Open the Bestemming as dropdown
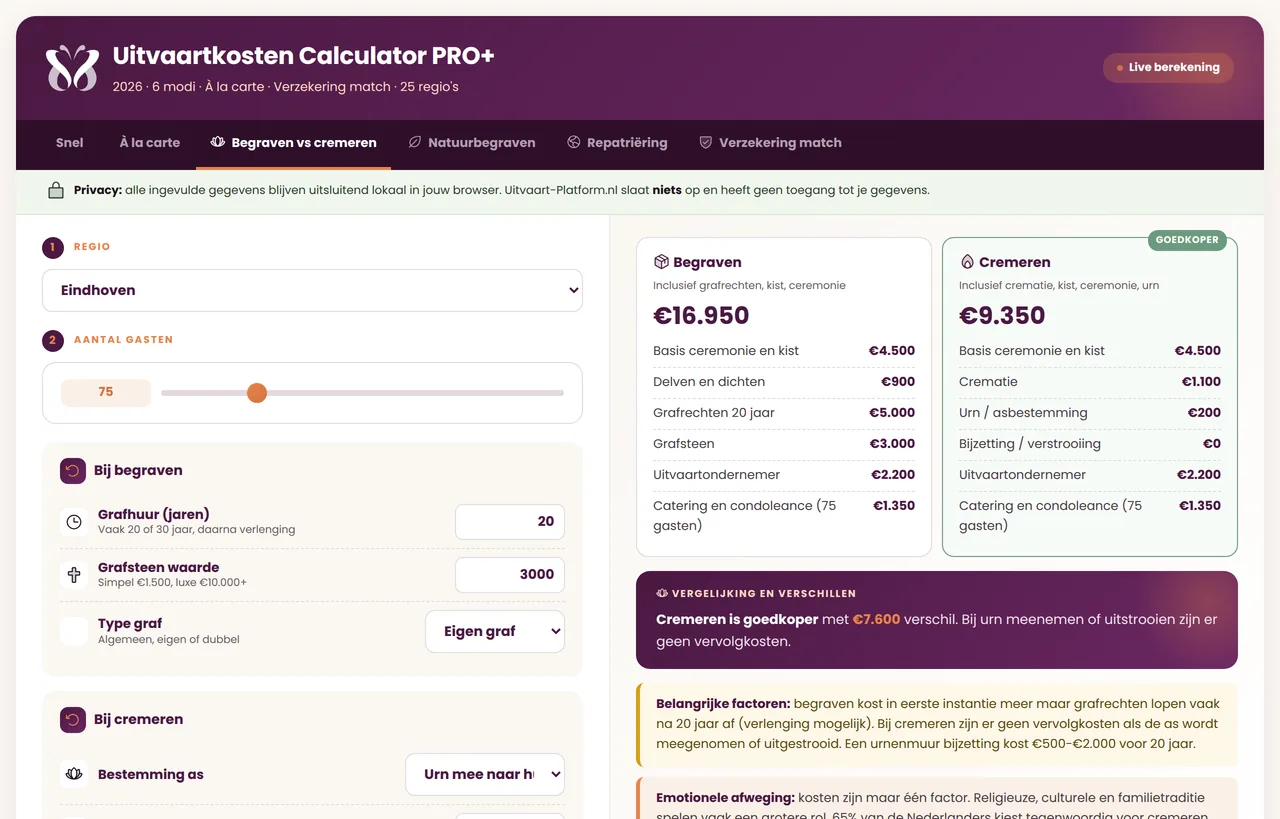The height and width of the screenshot is (819, 1280). (x=485, y=774)
